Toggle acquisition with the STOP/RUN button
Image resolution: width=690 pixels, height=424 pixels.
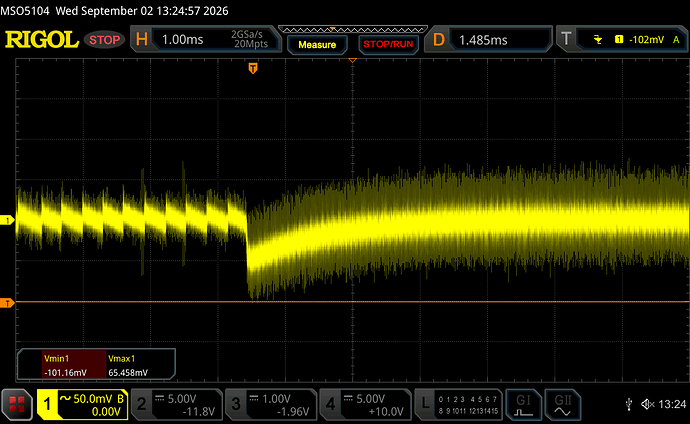pos(388,45)
